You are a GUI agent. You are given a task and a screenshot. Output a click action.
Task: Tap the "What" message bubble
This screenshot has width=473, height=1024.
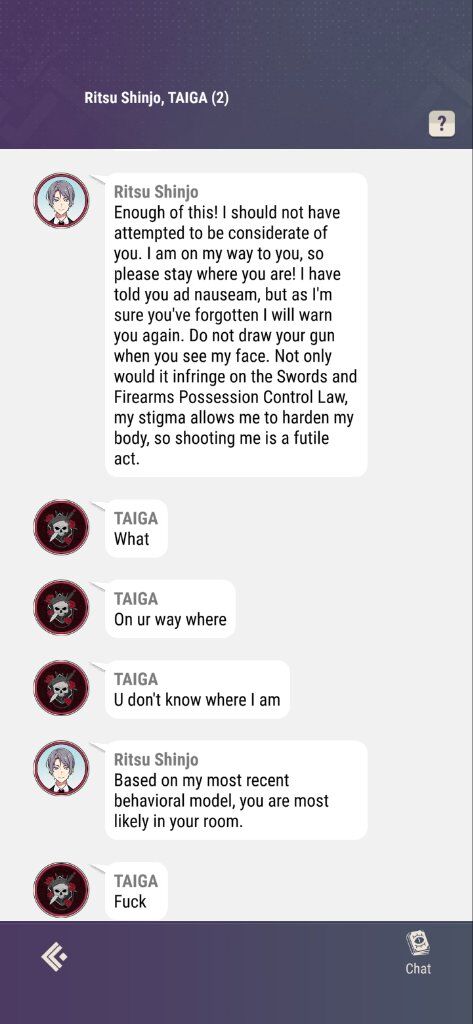pos(136,528)
